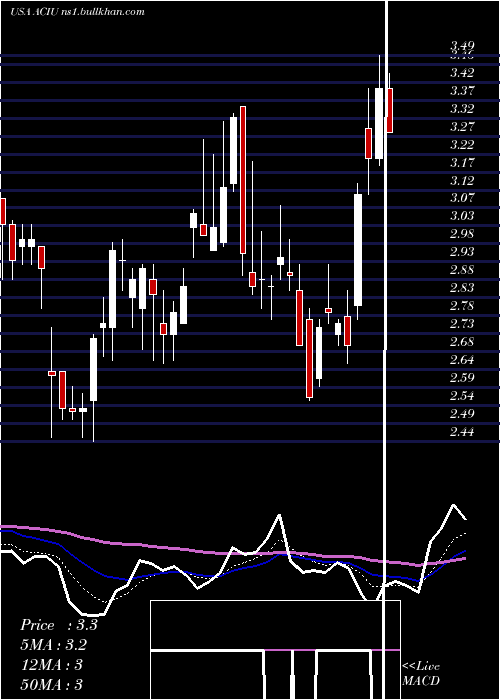500x700 pixels.
Task: Click the 'USA ACIU ns1.bullkhan.com' header text
Action: pos(78,12)
